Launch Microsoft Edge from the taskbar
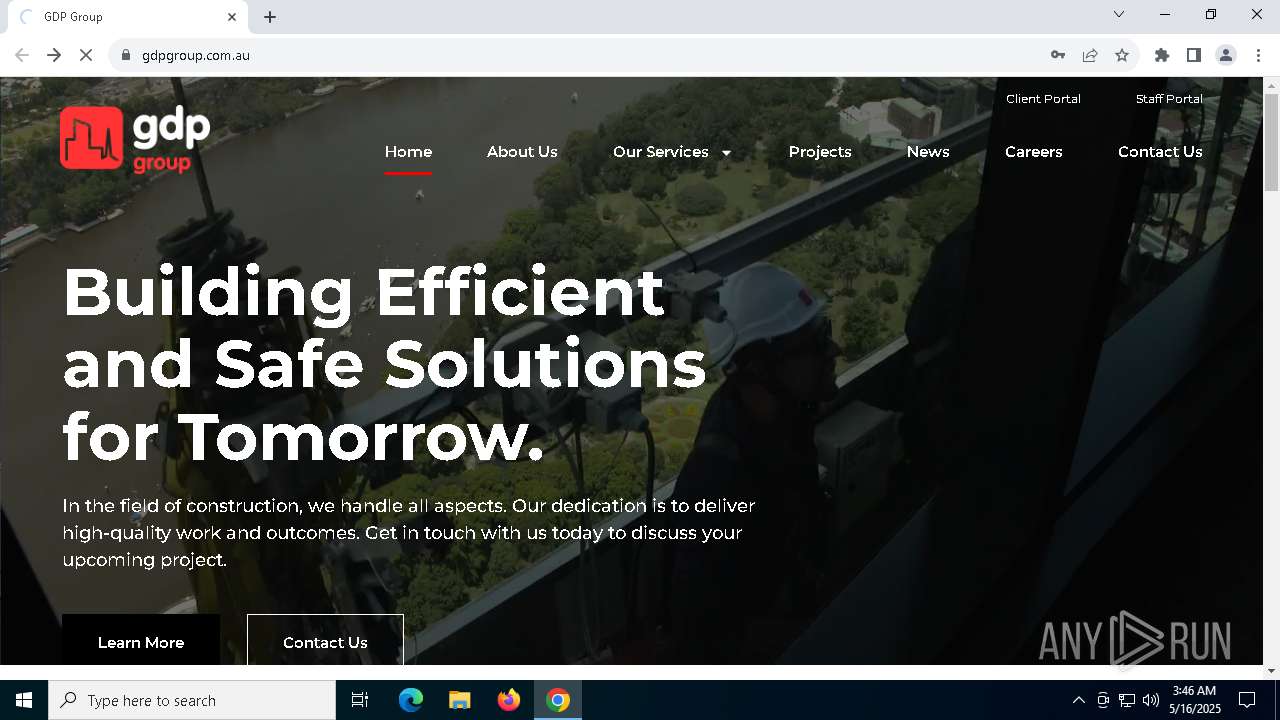 [411, 700]
